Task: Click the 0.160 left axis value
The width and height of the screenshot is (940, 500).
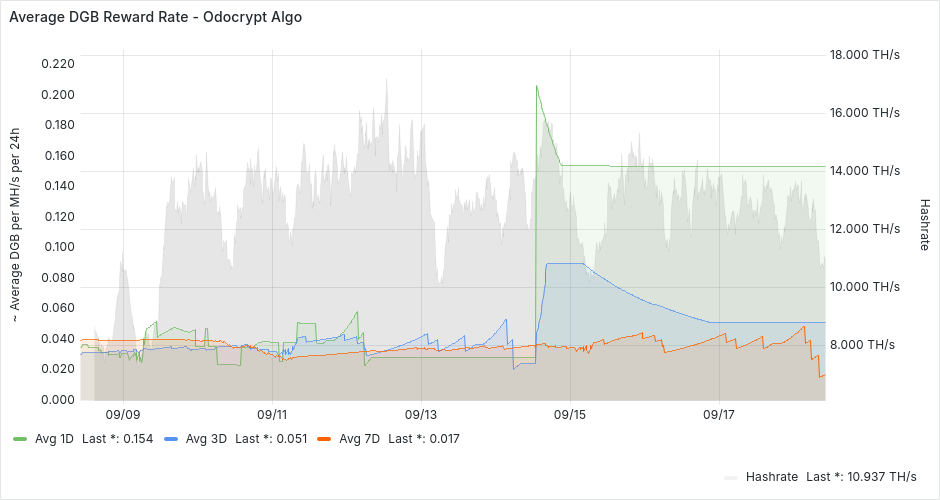Action: [x=58, y=155]
